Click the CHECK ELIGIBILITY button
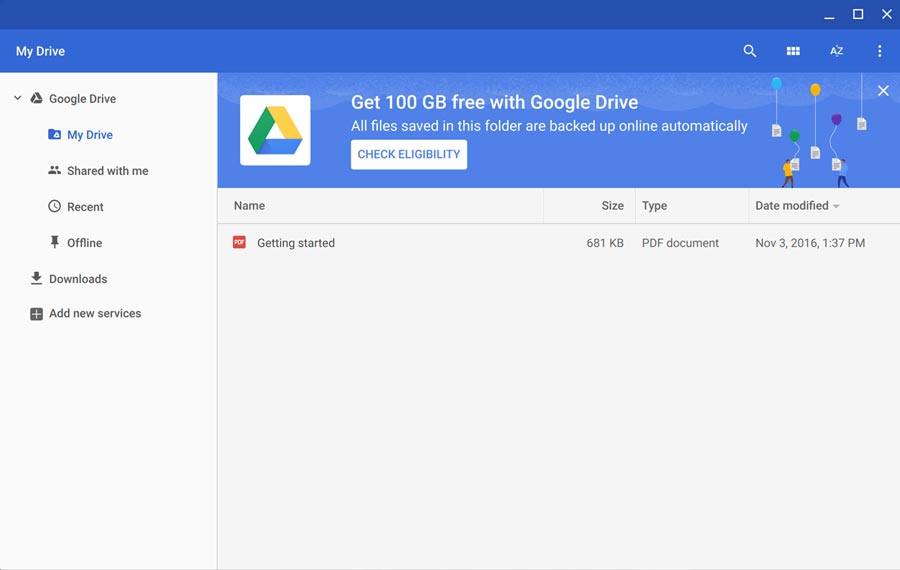The height and width of the screenshot is (570, 900). click(x=409, y=154)
